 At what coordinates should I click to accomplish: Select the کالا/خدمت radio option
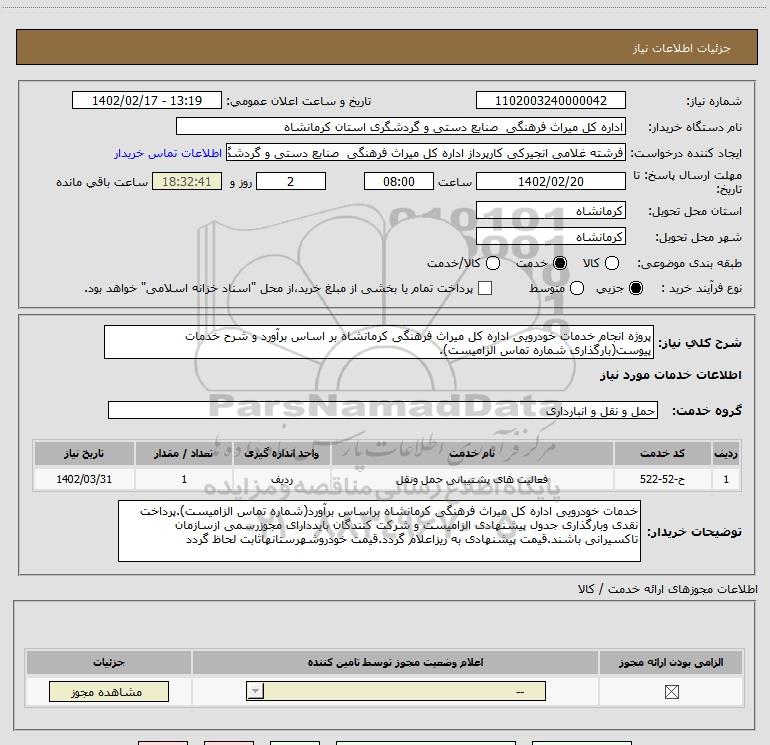coord(493,263)
